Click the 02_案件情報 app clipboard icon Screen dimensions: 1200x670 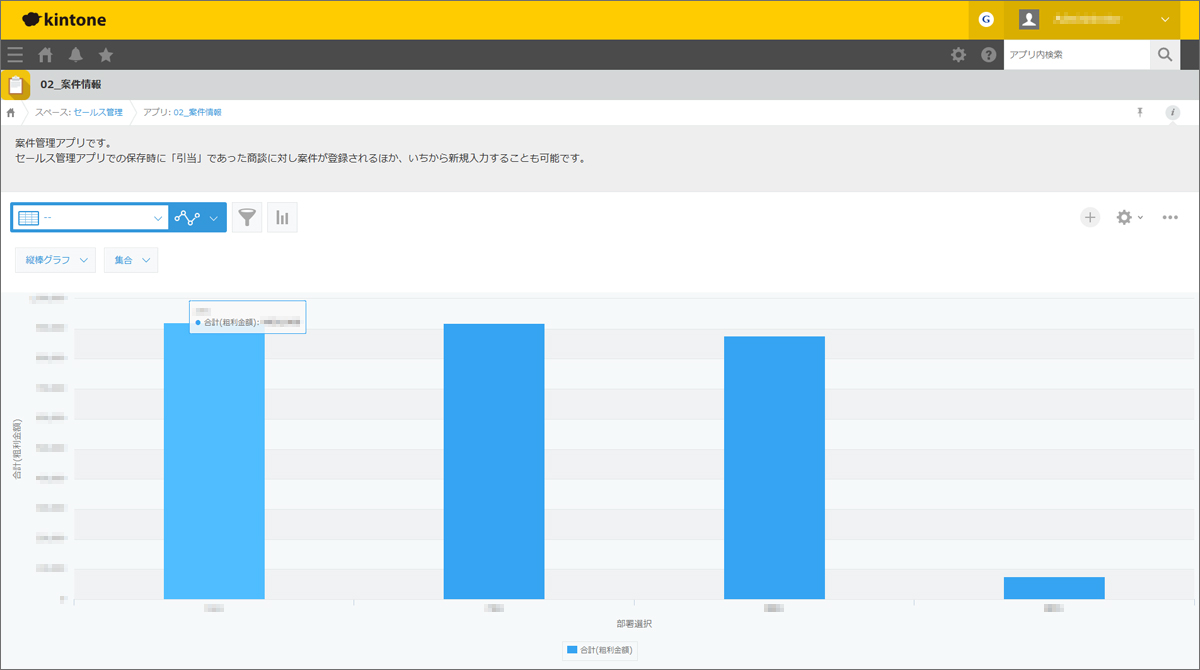coord(15,85)
